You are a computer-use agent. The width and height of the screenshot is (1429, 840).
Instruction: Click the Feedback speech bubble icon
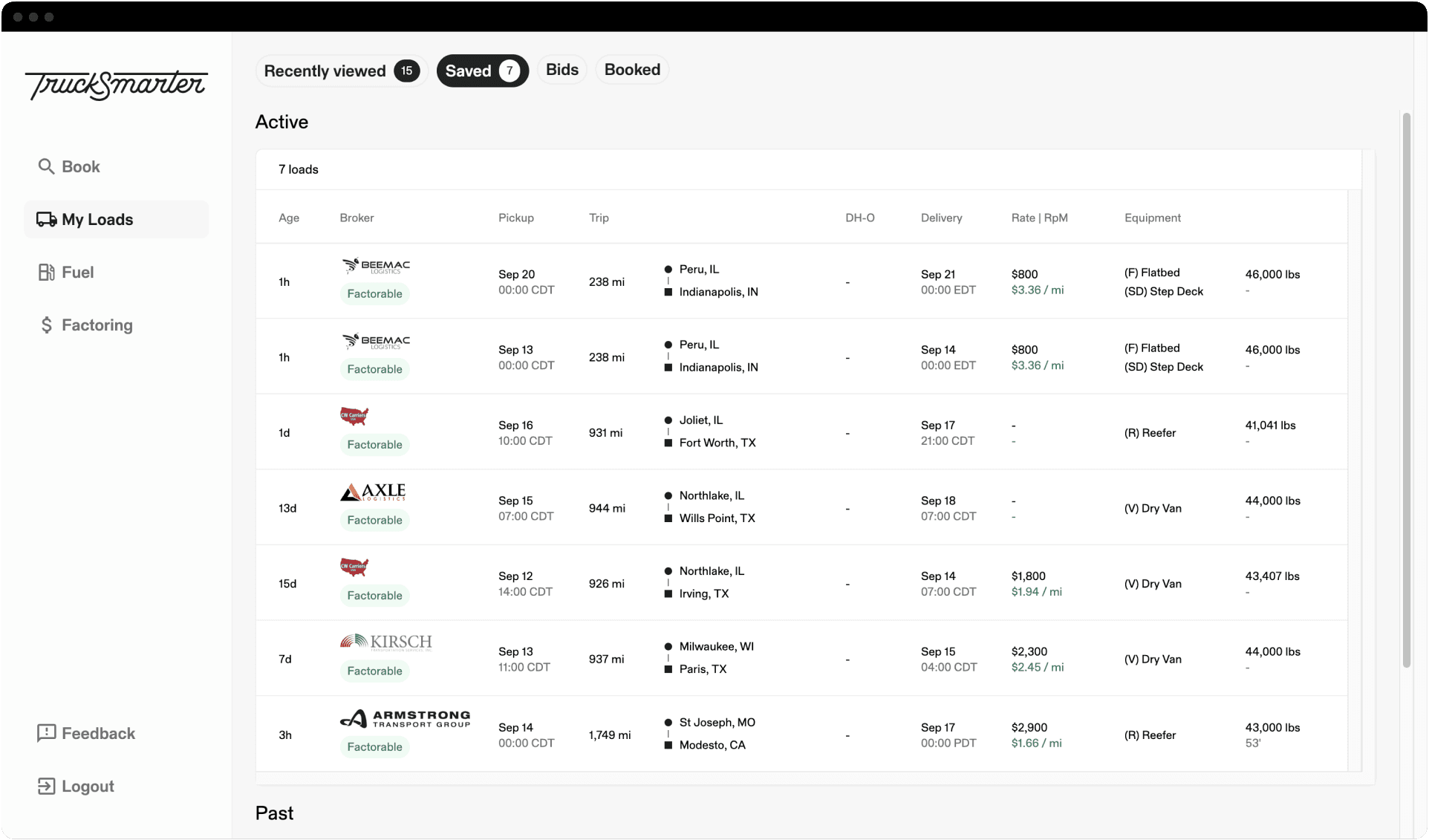[46, 733]
